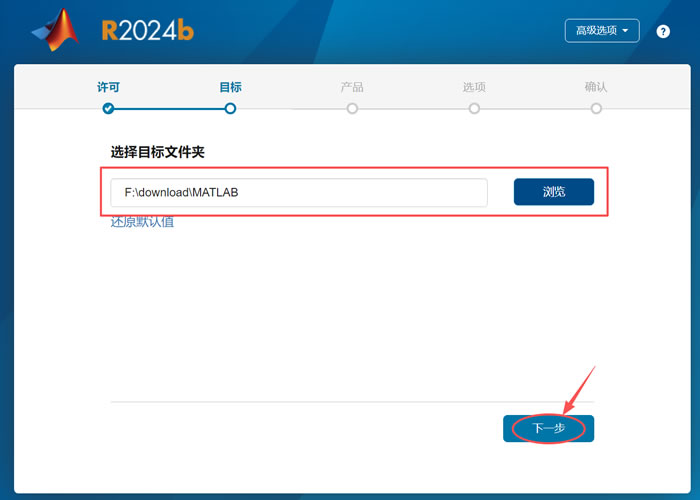Select the 目标 step label

tap(230, 87)
